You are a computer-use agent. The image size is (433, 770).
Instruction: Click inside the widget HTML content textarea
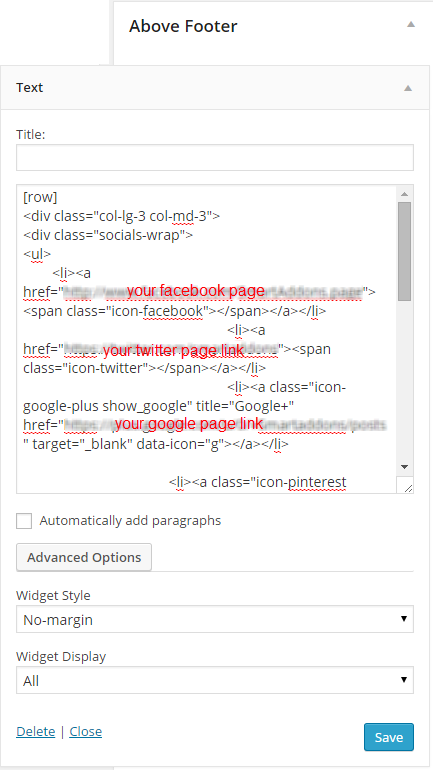(207, 339)
